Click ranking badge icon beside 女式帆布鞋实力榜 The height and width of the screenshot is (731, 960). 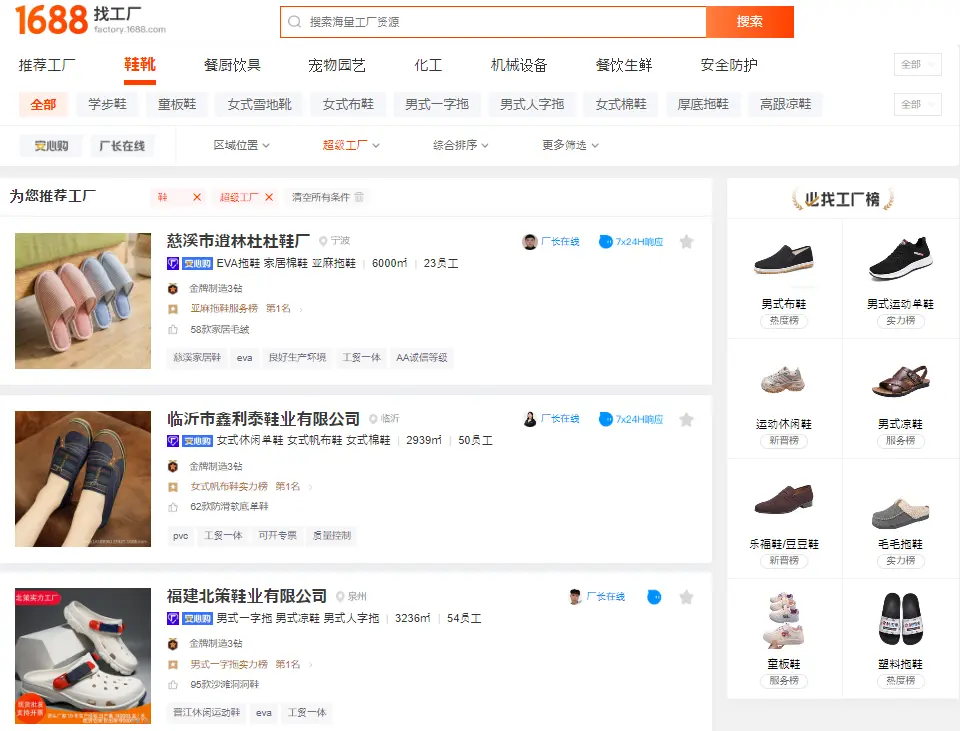point(173,487)
